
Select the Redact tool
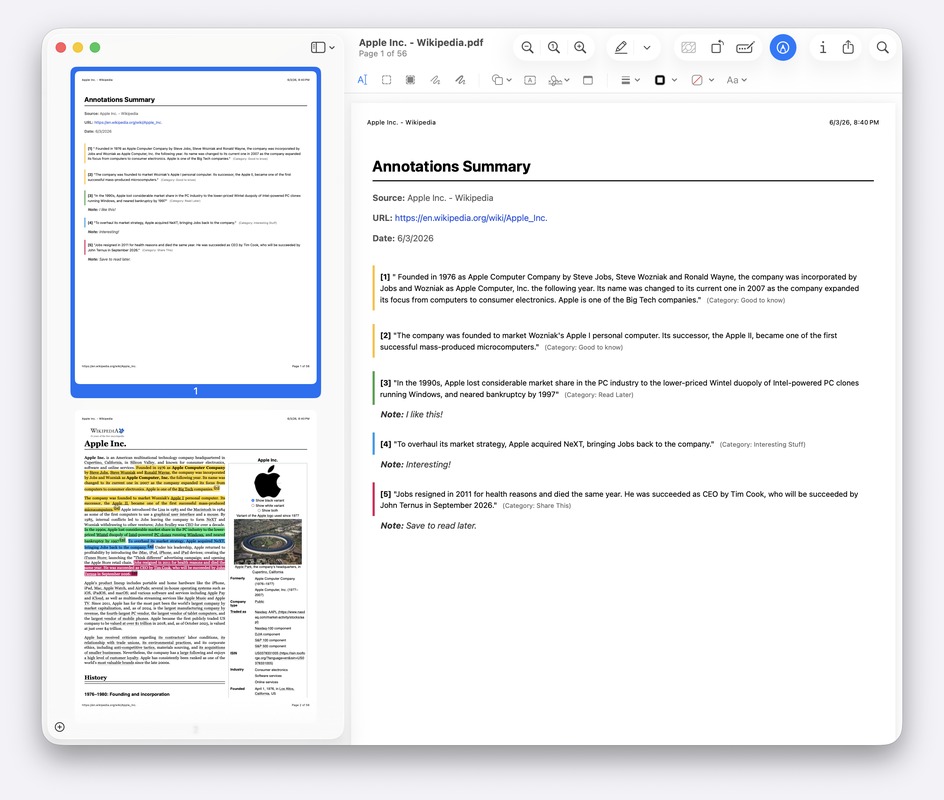coord(411,80)
